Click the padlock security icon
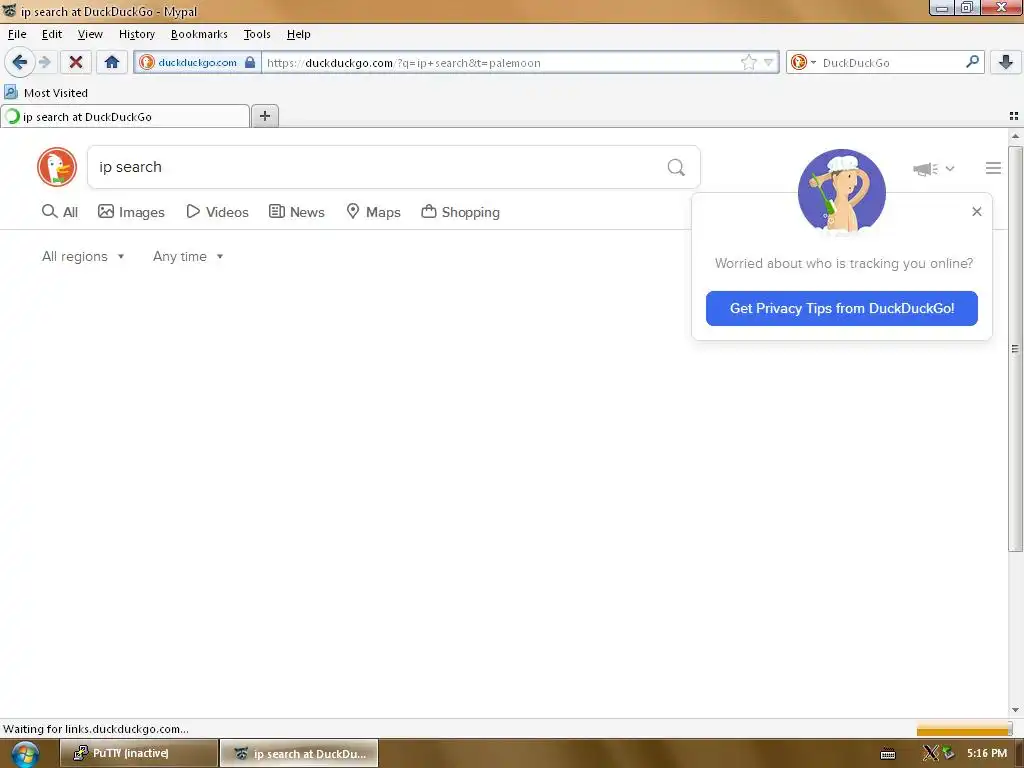 249,63
